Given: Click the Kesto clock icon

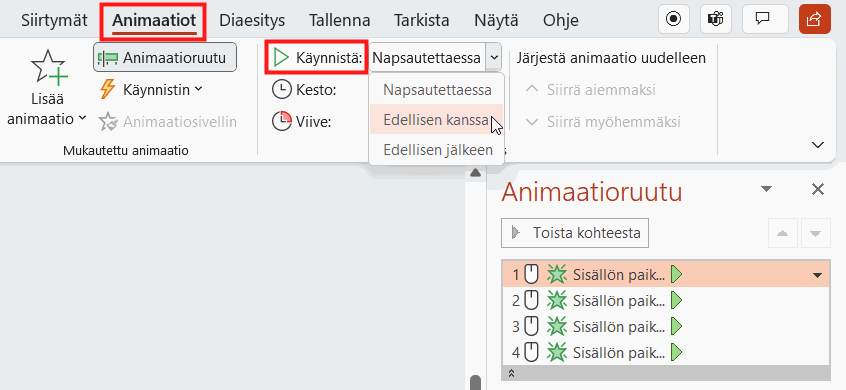Looking at the screenshot, I should point(282,90).
